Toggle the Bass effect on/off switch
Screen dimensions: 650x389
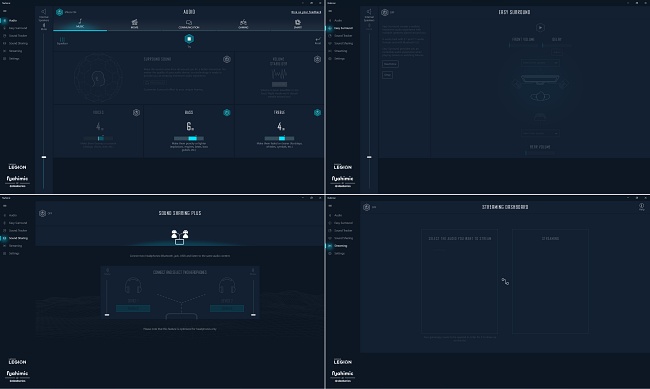pyautogui.click(x=227, y=112)
